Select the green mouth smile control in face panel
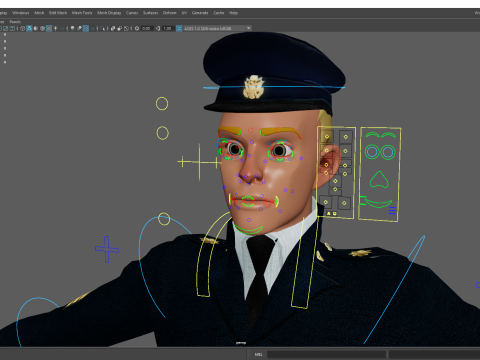Viewport: 480px width, 360px height. point(378,203)
